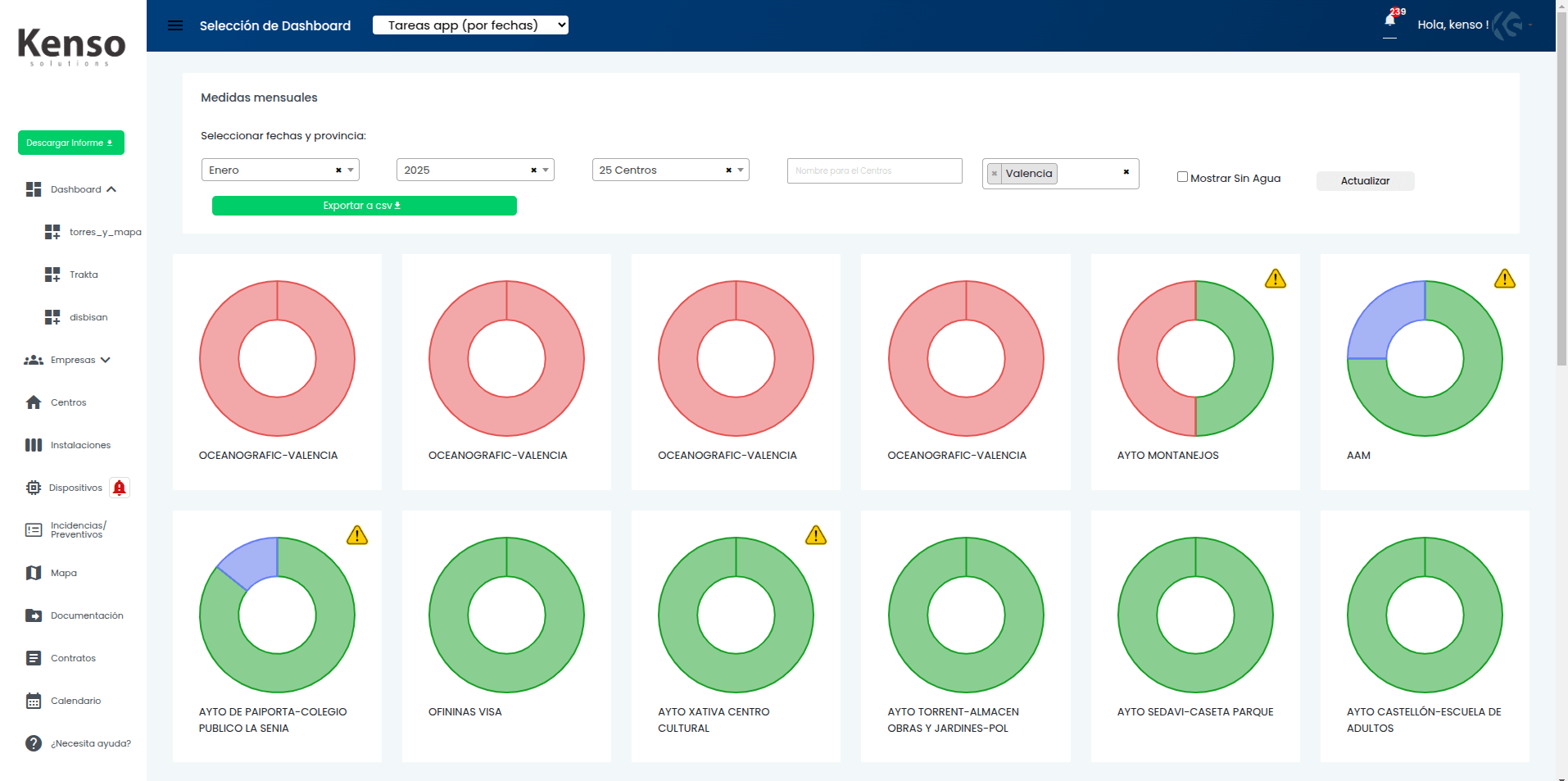The width and height of the screenshot is (1568, 781).
Task: Collapse the Dashboard sidebar section
Action: pyautogui.click(x=111, y=189)
